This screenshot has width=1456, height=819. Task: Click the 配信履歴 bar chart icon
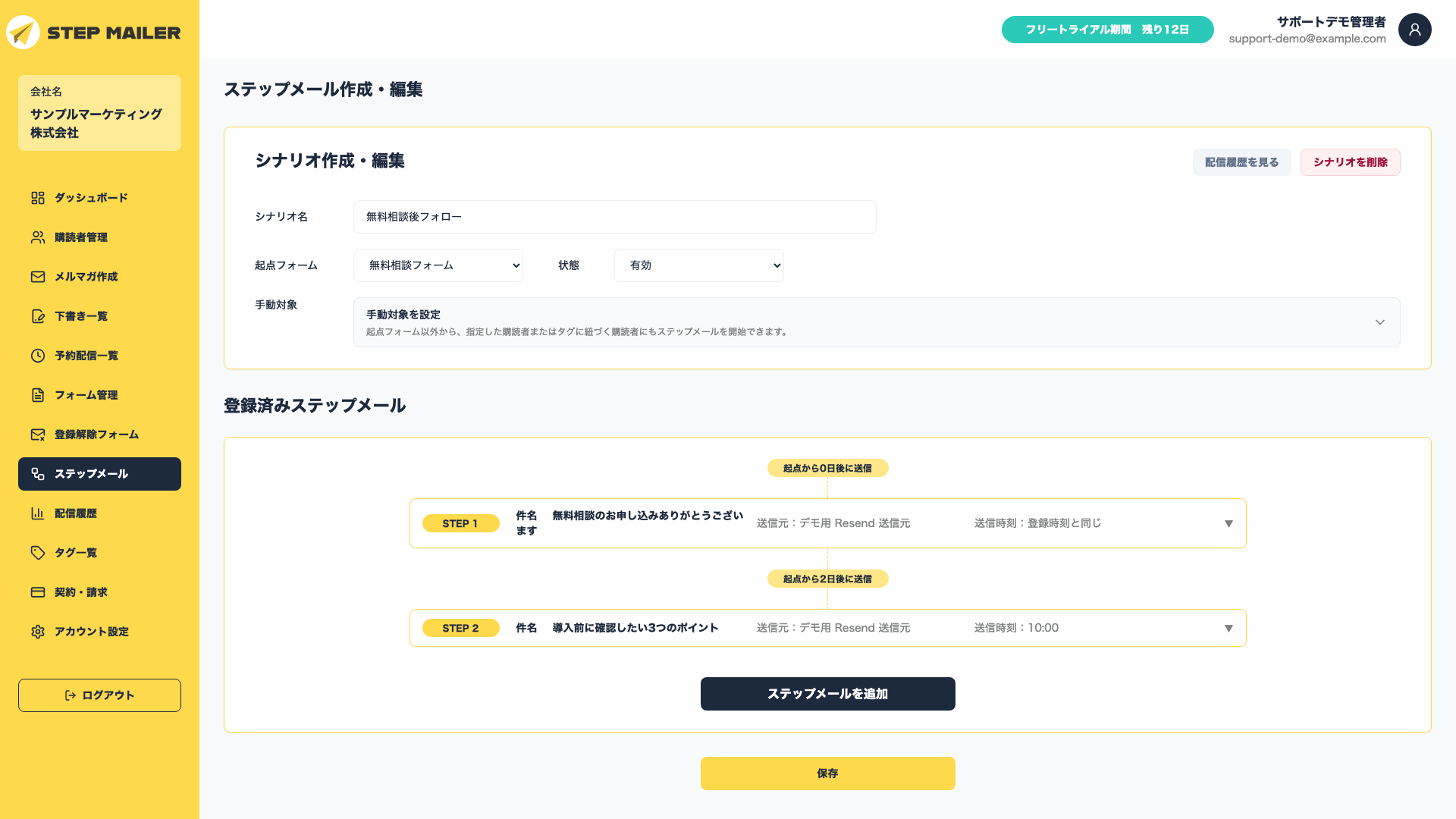tap(38, 513)
